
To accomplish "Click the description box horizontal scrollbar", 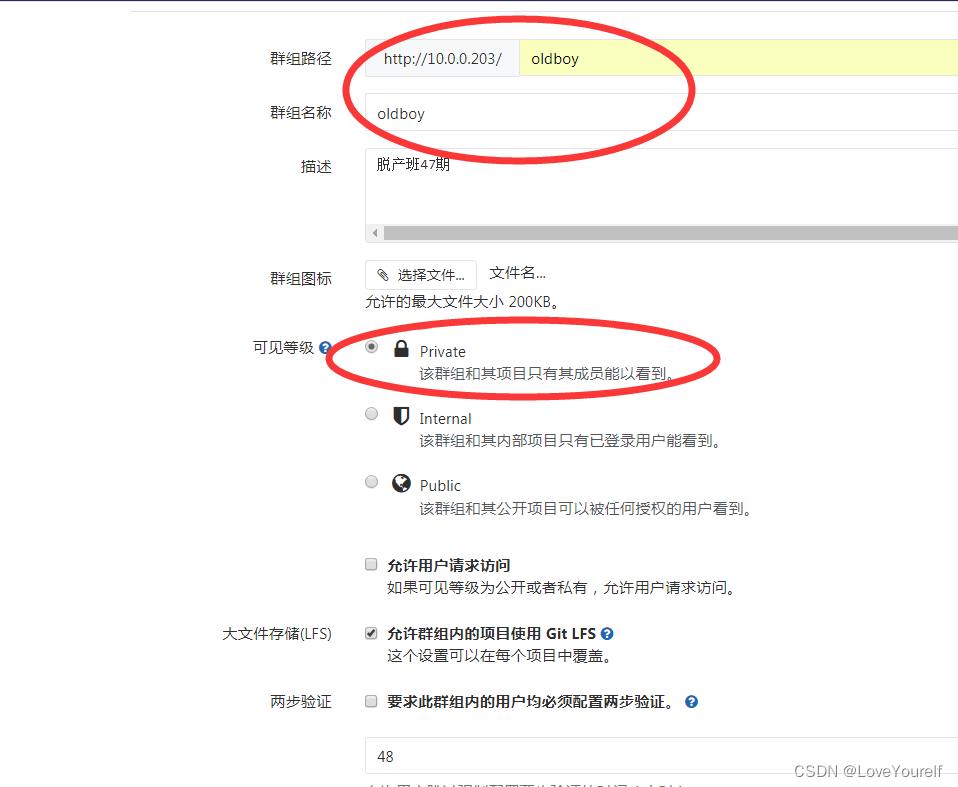I will (670, 233).
